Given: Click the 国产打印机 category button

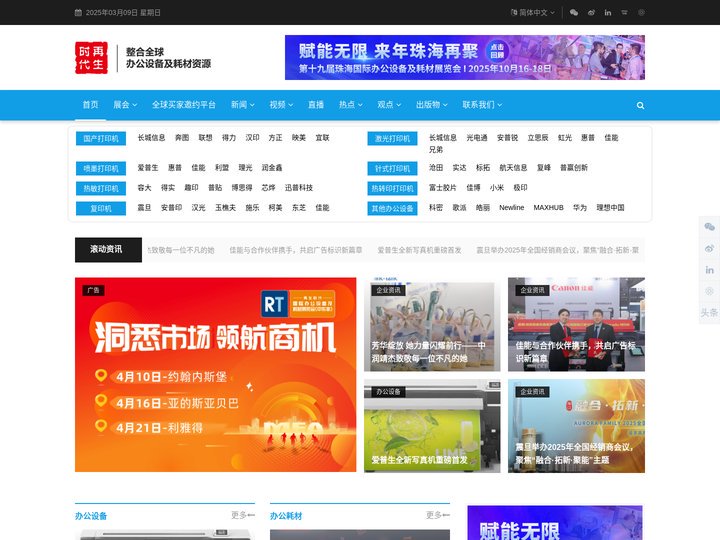Looking at the screenshot, I should pyautogui.click(x=101, y=138).
